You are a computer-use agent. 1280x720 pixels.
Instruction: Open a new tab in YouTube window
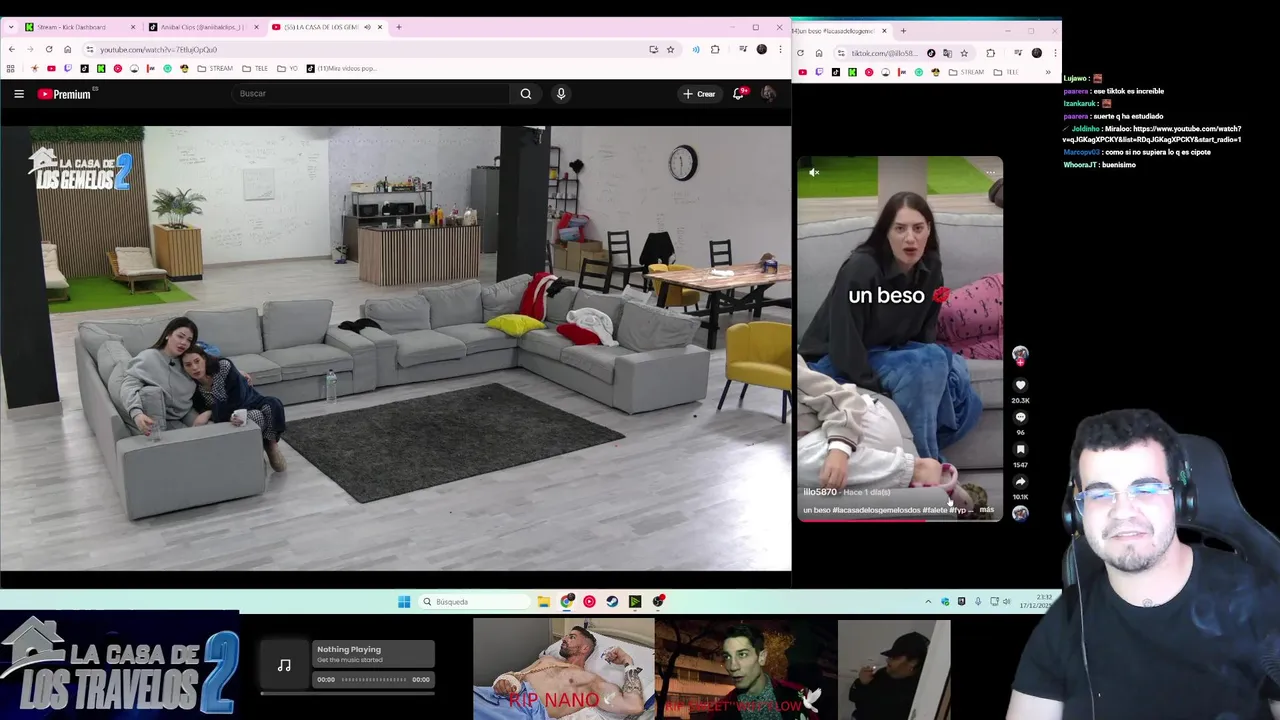coord(399,27)
